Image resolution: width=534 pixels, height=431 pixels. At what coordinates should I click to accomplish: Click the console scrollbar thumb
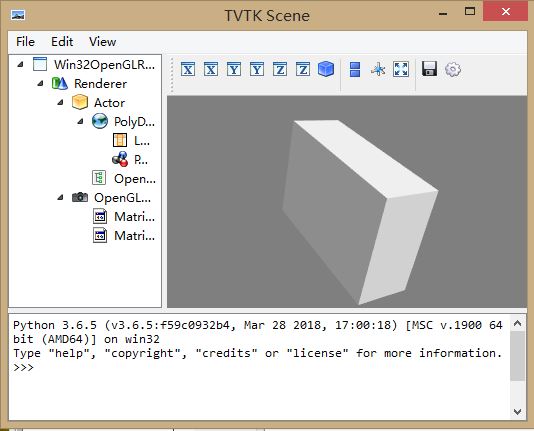click(518, 356)
